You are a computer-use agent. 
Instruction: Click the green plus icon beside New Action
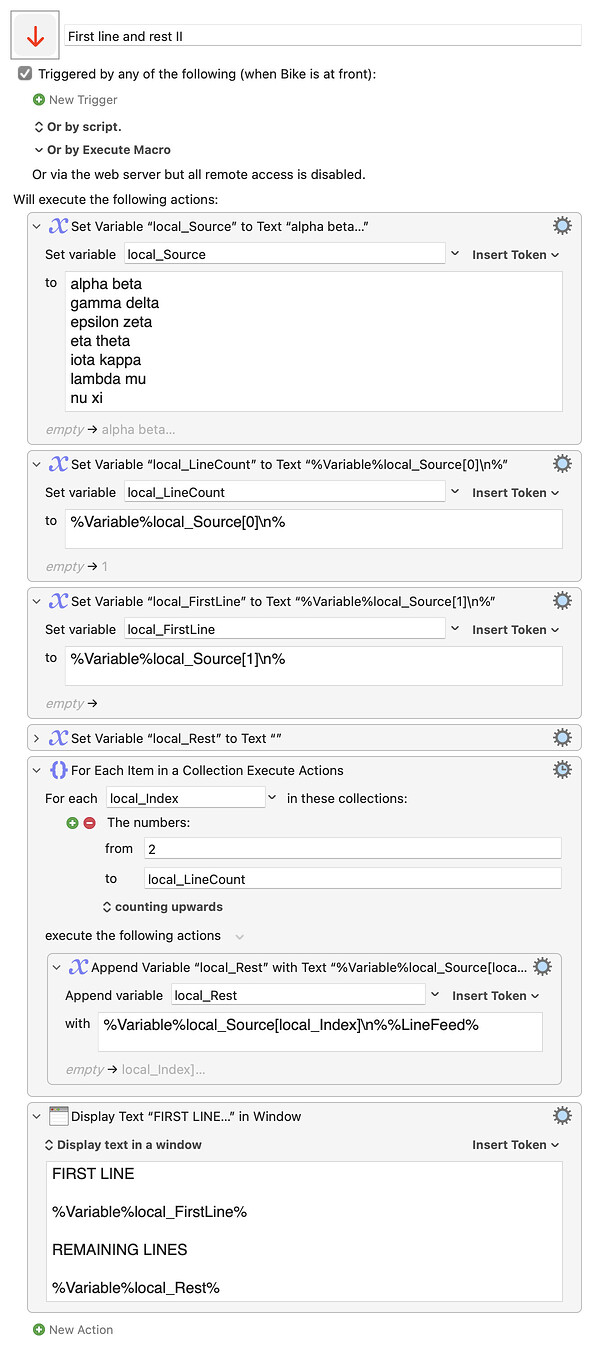coord(39,1330)
